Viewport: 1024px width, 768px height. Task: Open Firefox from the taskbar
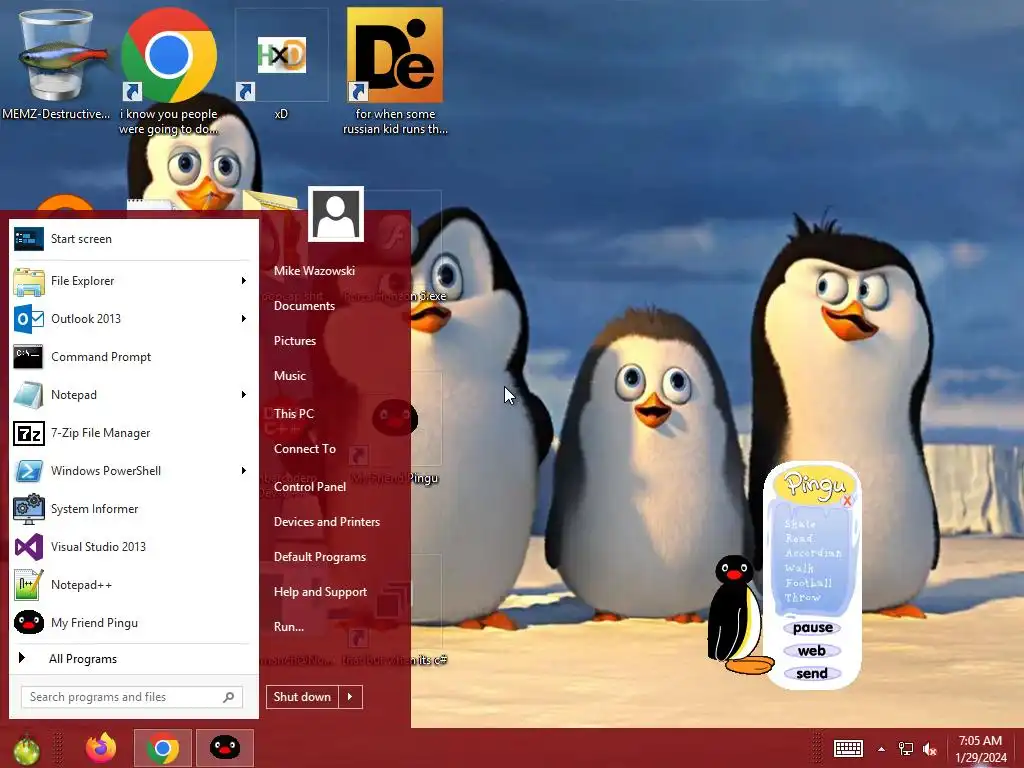(101, 748)
